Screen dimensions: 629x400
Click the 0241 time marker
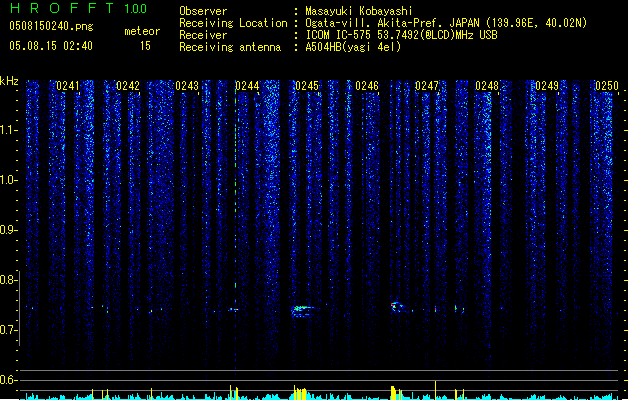pyautogui.click(x=68, y=86)
